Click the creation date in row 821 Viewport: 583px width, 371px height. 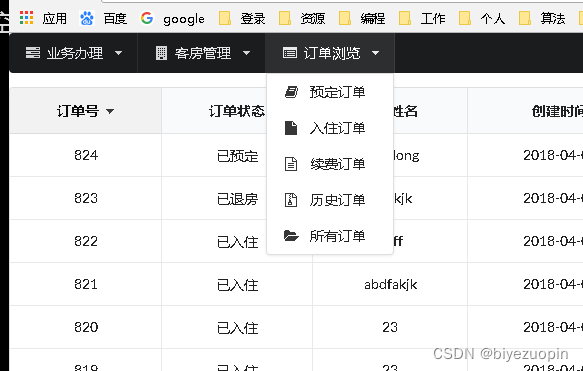553,284
